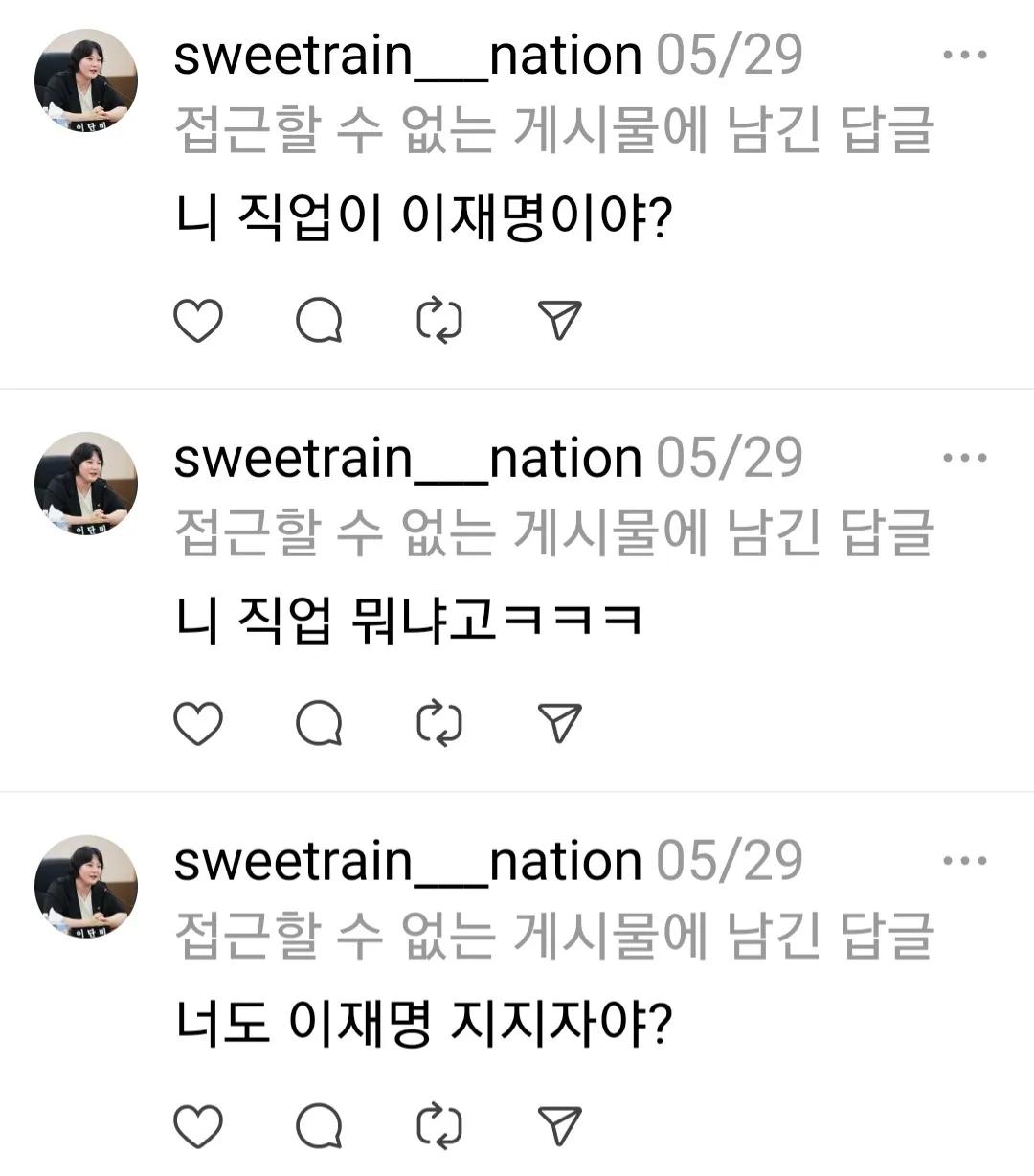Open more options menu for third reply
The image size is (1034, 1176).
pyautogui.click(x=964, y=861)
